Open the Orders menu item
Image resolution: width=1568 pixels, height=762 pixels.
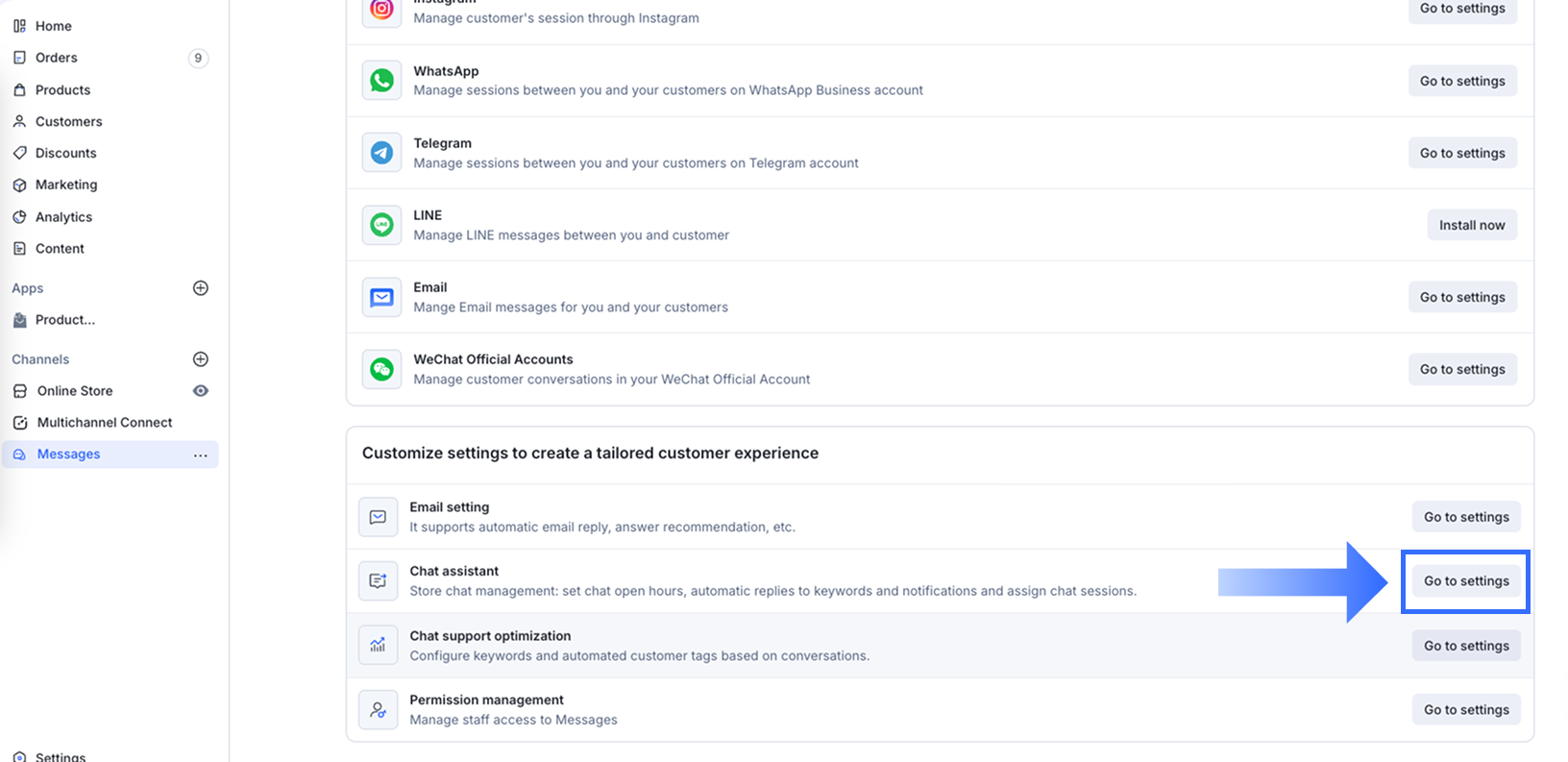click(57, 58)
